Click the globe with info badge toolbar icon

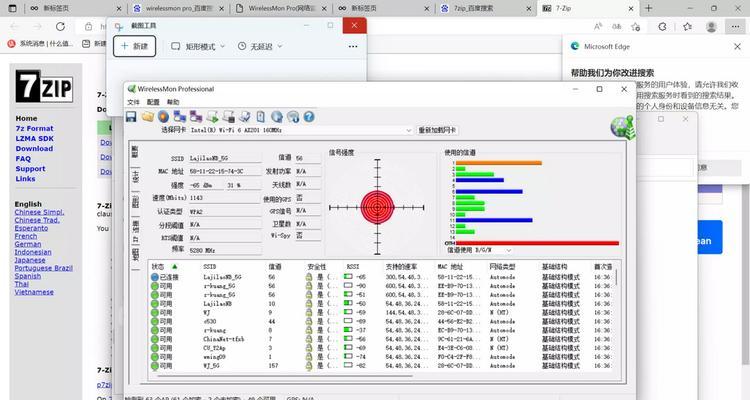[x=293, y=117]
